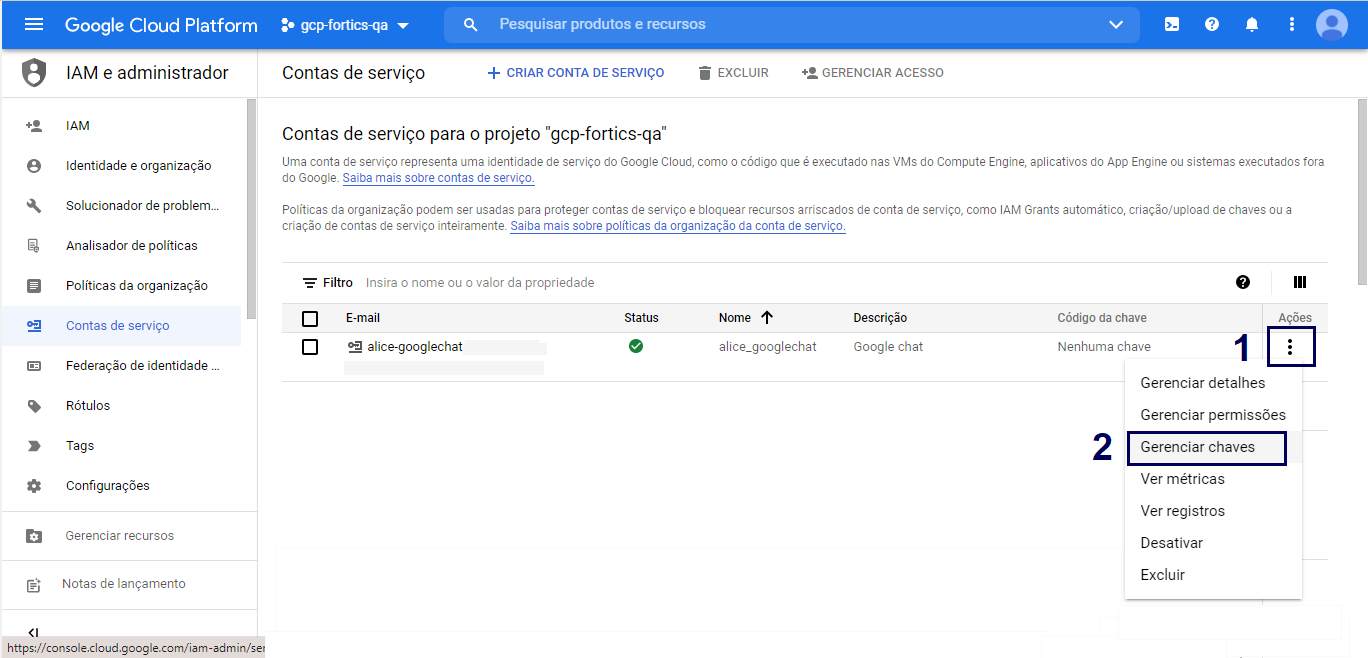Screen dimensions: 1368x658
Task: Choose Excluir from context menu
Action: click(x=1213, y=575)
